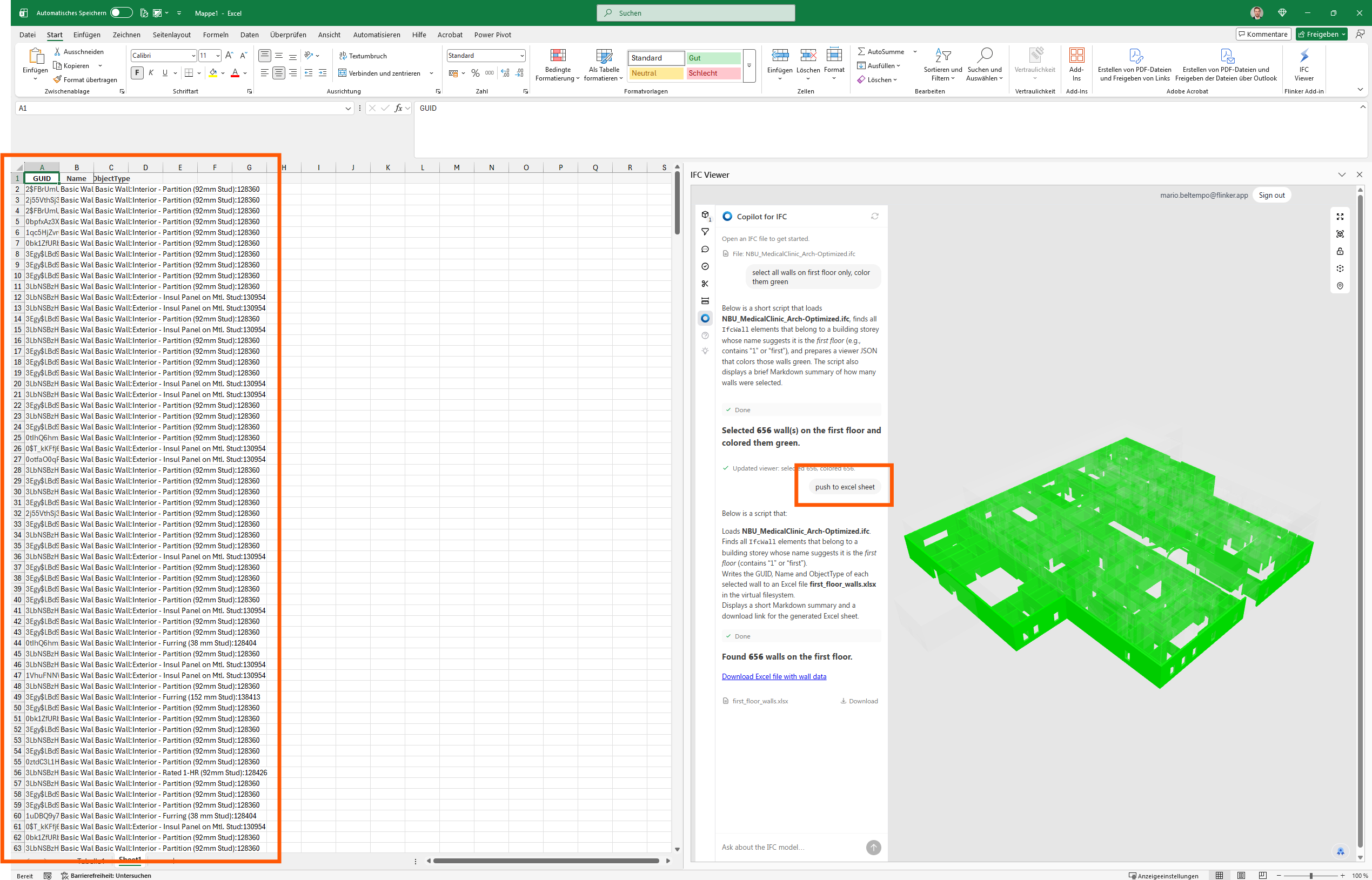Expand the Standard number format dropdown
This screenshot has height=880, width=1372.
click(x=521, y=56)
